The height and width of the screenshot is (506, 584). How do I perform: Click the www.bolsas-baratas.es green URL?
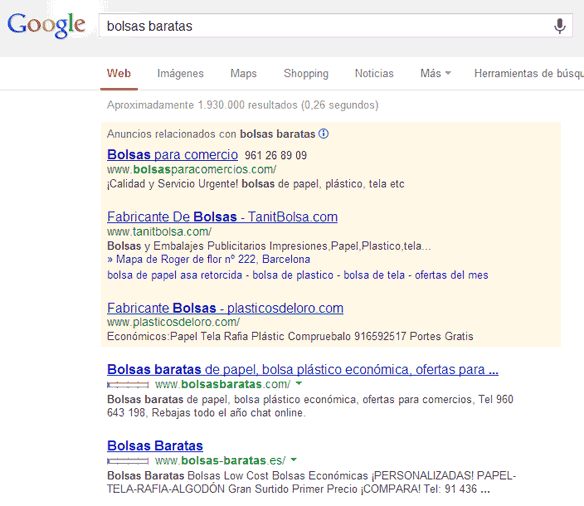click(220, 461)
